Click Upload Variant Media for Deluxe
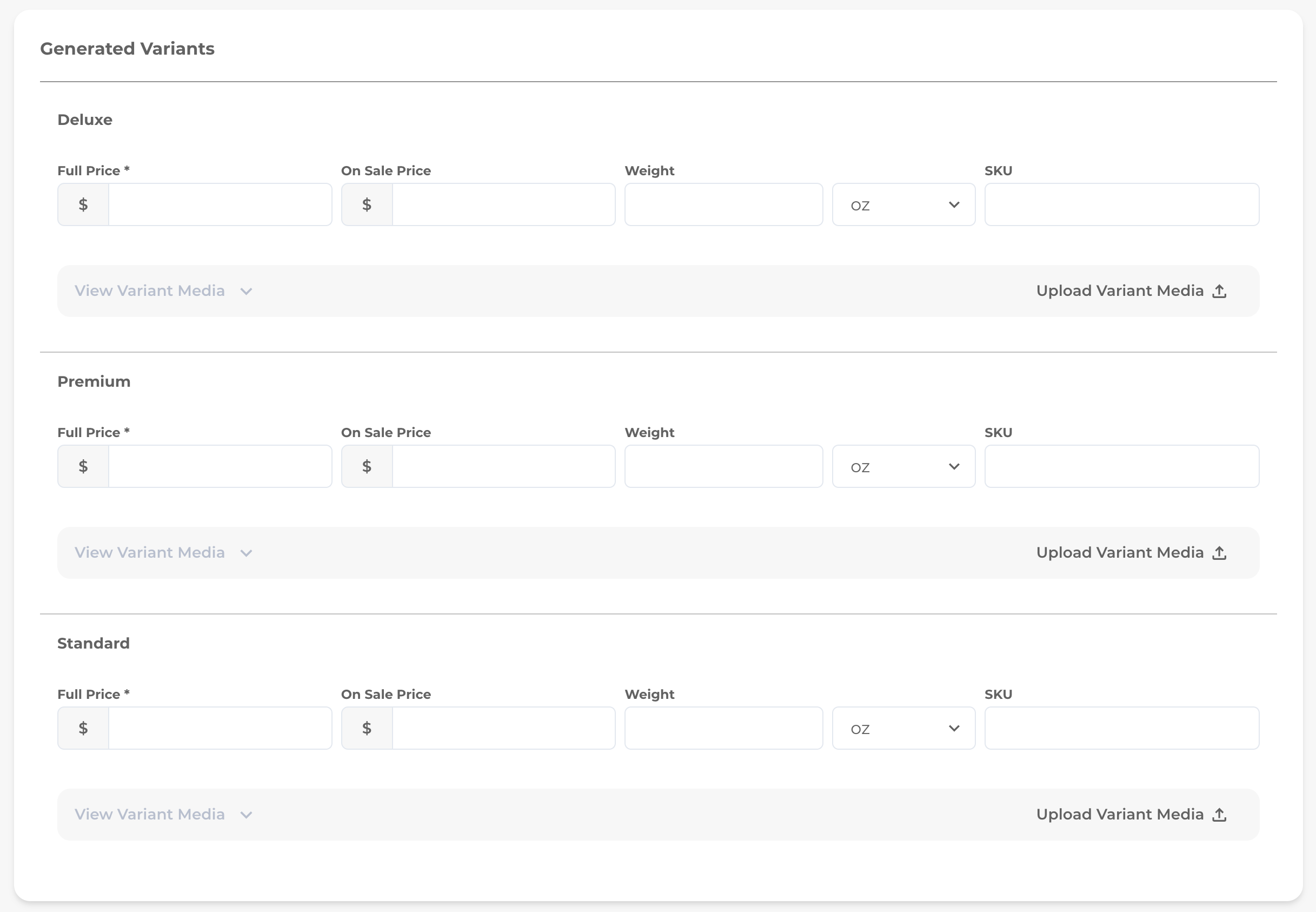 [1131, 291]
